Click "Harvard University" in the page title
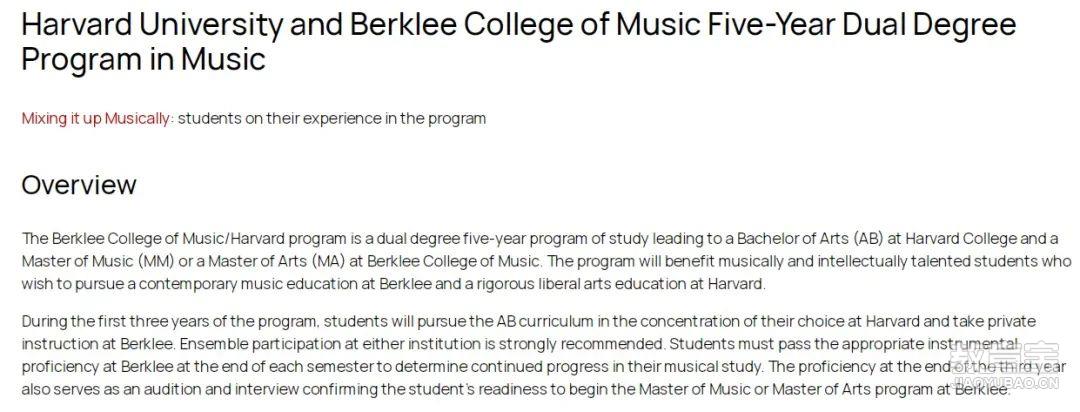1080x412 pixels. tap(152, 25)
